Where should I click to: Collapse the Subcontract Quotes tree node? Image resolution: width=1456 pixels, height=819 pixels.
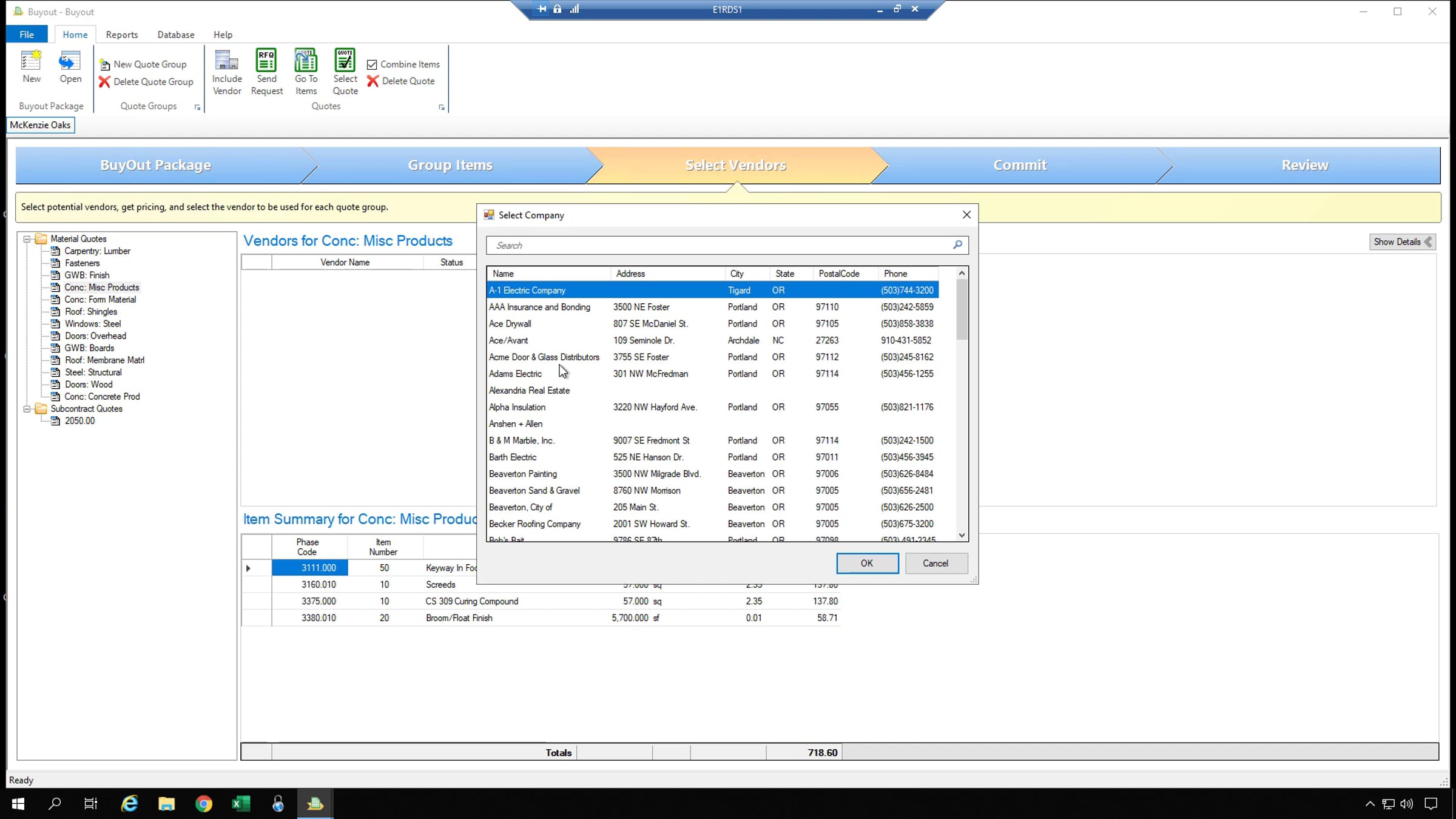coord(27,409)
